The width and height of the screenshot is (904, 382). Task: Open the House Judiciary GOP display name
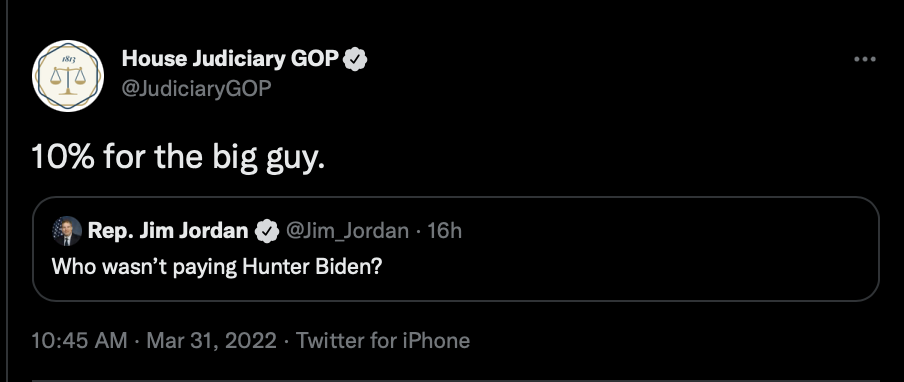click(x=230, y=59)
